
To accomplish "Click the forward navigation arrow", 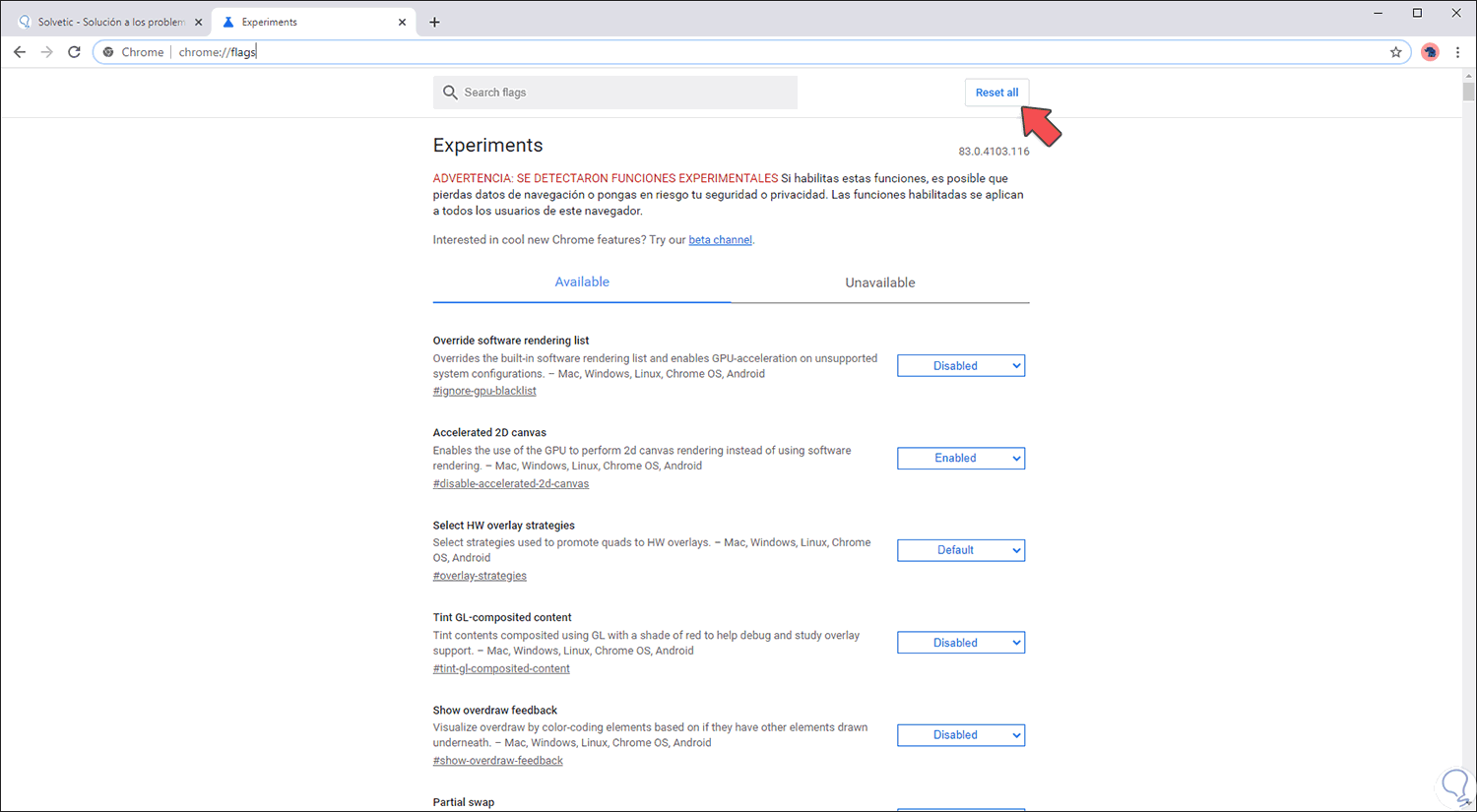I will pyautogui.click(x=46, y=52).
